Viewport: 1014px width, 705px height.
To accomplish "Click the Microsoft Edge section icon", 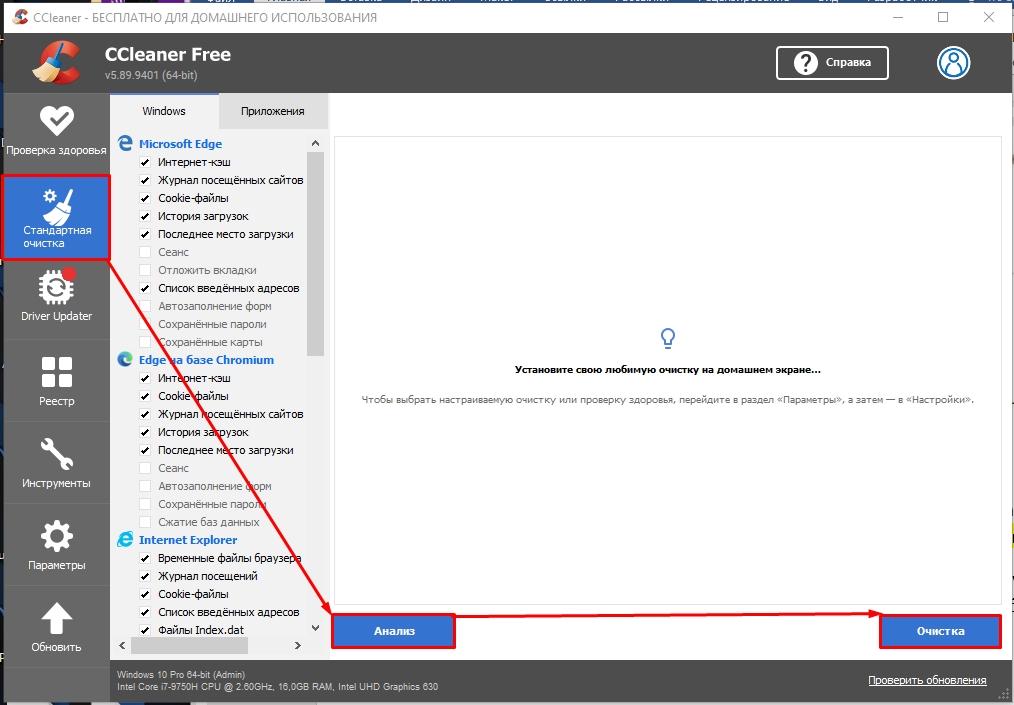I will point(125,143).
